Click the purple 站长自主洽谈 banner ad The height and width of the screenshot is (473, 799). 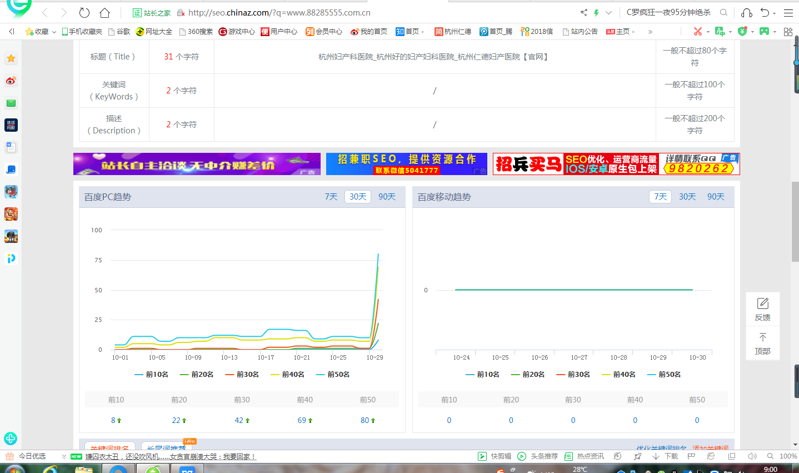(x=197, y=164)
